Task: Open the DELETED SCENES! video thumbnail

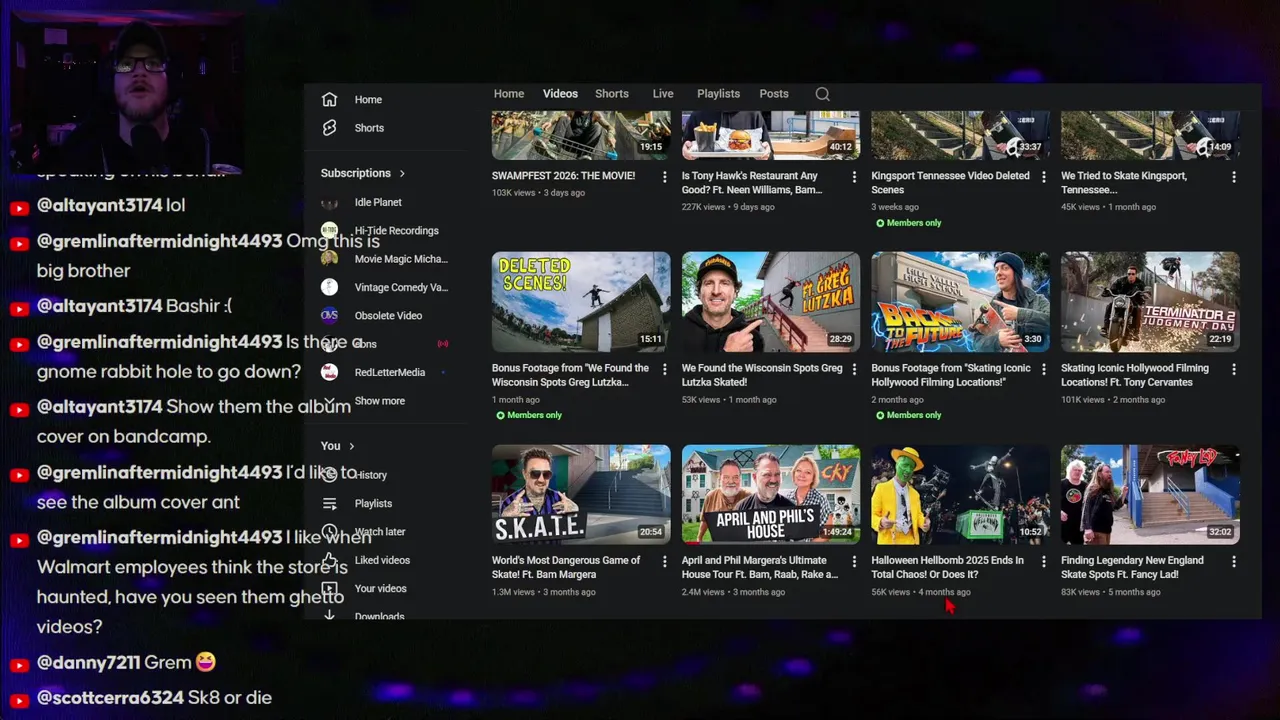Action: click(x=581, y=302)
